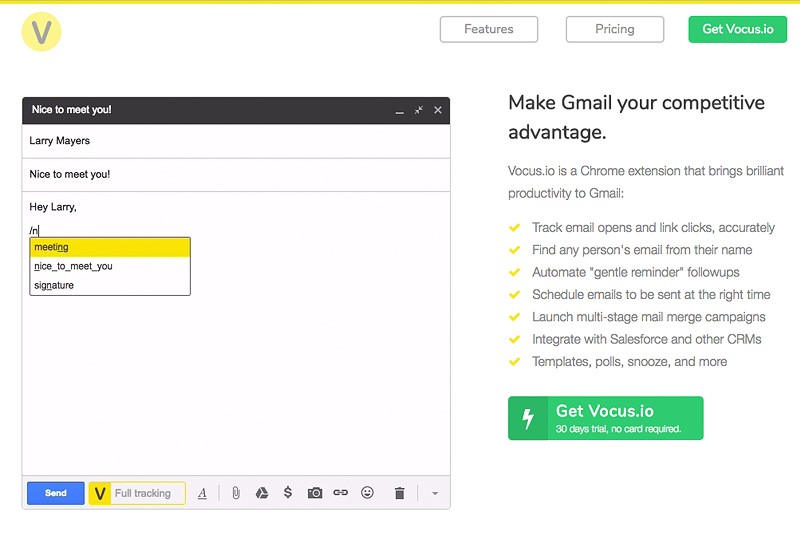Click Integrate with Salesforce and other CRMs
800x540 pixels.
[x=646, y=339]
